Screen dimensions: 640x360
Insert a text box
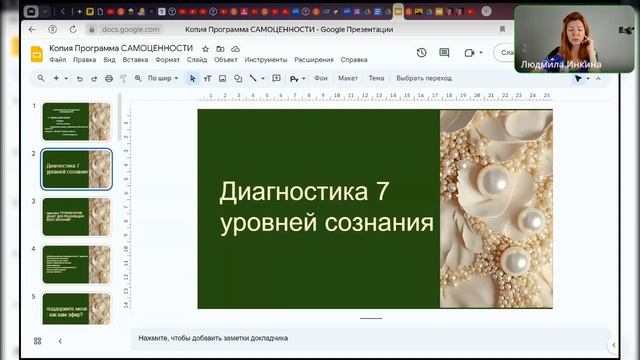tap(207, 78)
